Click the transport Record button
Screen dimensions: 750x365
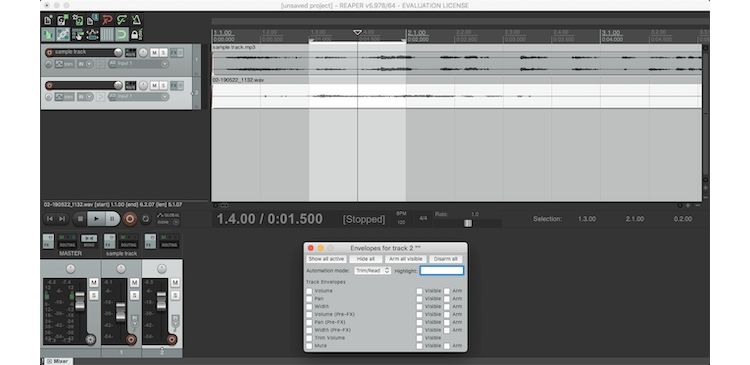click(129, 219)
